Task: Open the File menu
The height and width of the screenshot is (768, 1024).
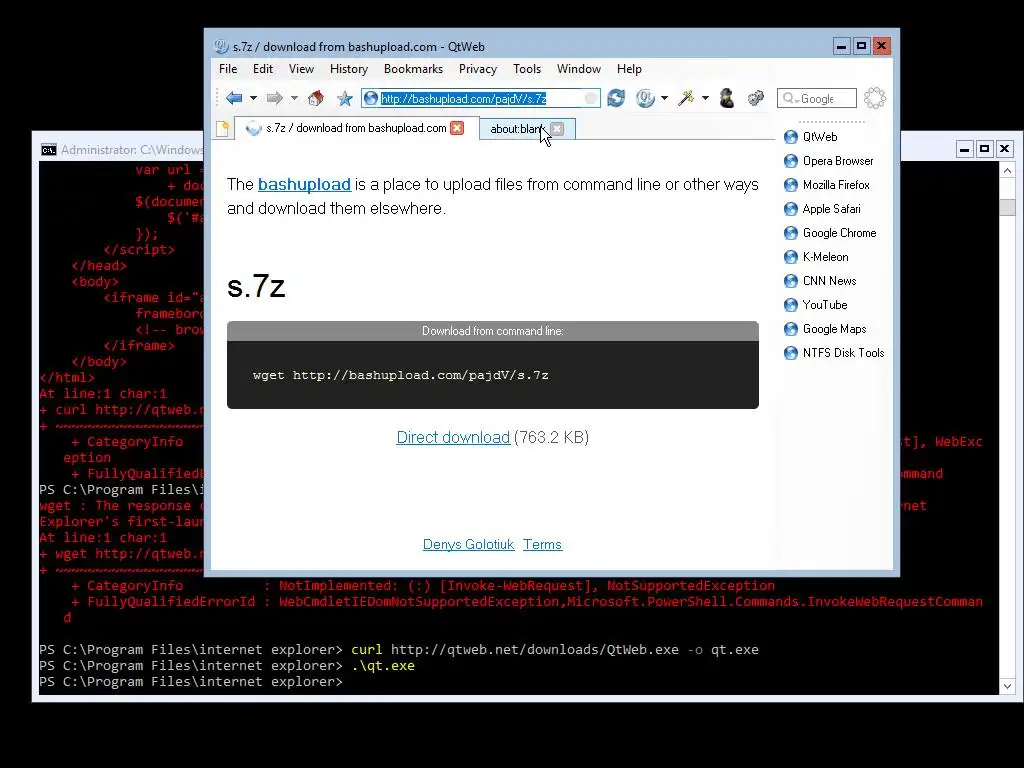Action: pyautogui.click(x=228, y=69)
